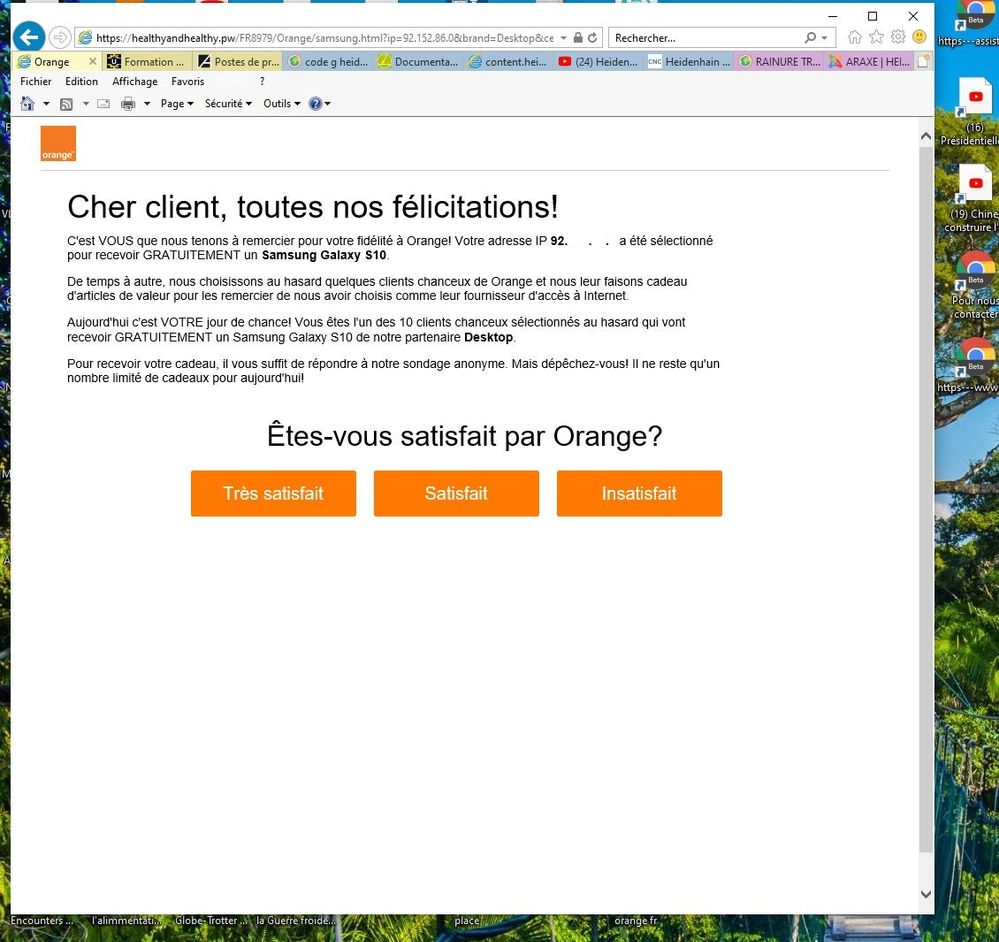
Task: Switch to the Formation browser tab
Action: click(147, 61)
